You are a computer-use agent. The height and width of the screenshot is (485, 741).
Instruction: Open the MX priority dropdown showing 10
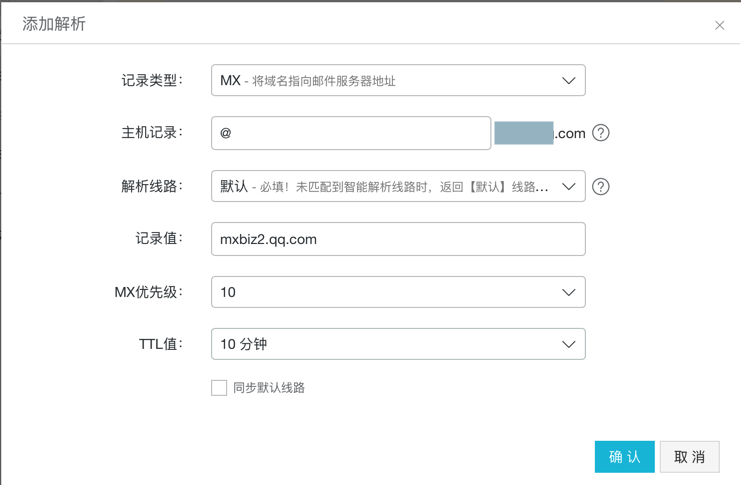tap(390, 292)
